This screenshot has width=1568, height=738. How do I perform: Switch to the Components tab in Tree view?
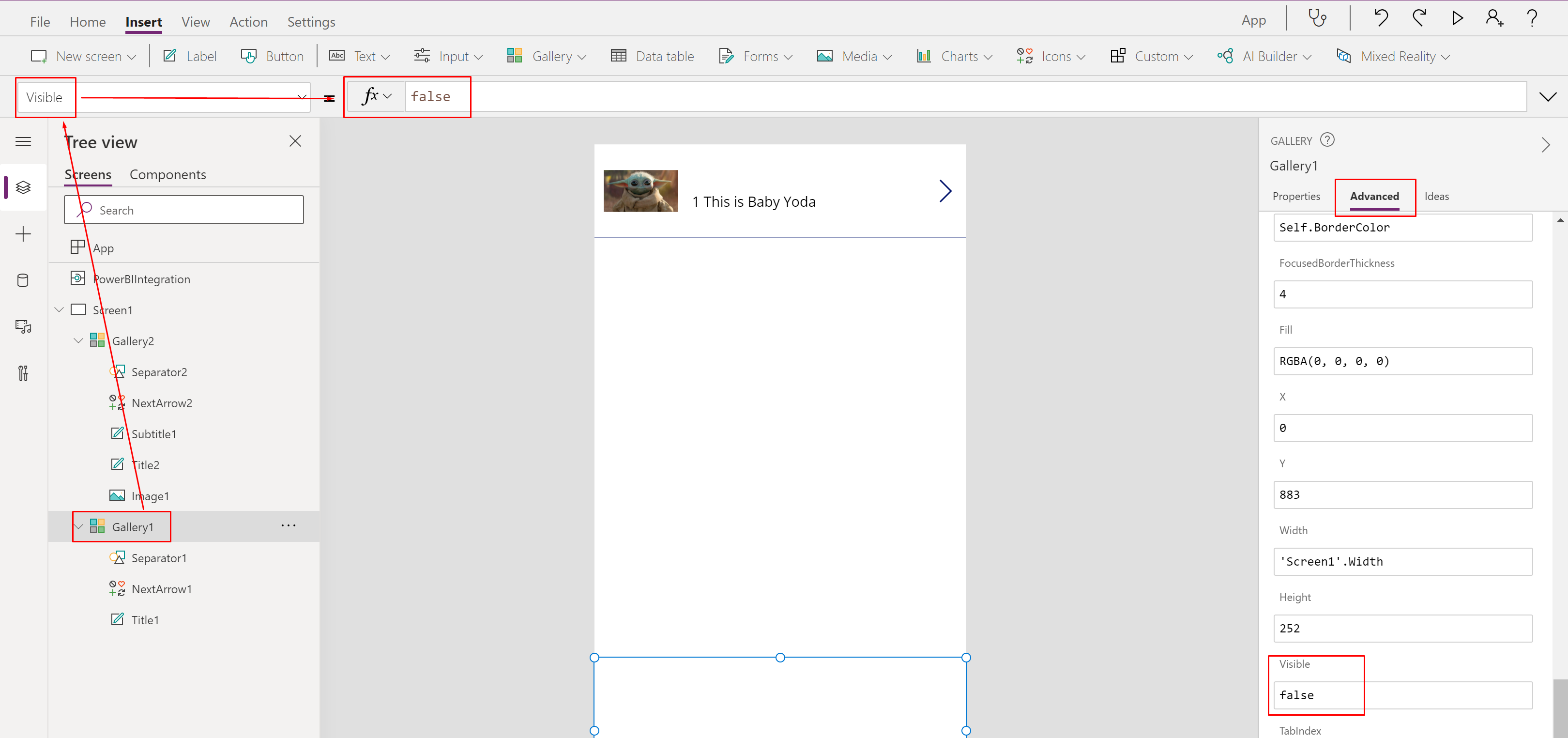[x=167, y=174]
